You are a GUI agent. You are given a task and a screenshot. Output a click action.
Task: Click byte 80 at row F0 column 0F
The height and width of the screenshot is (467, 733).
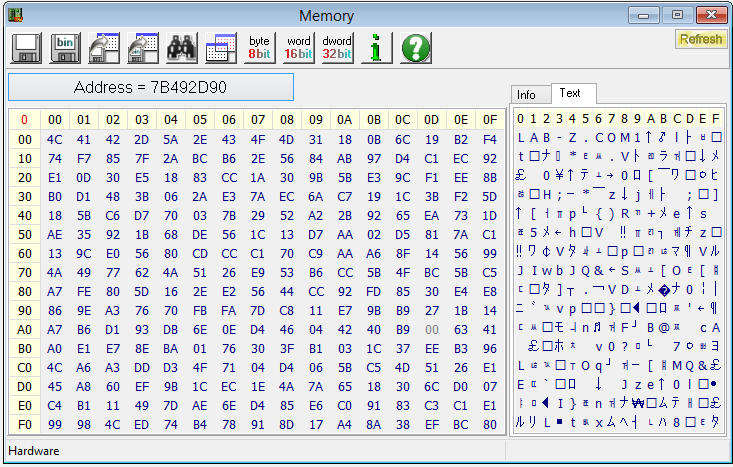tap(489, 424)
